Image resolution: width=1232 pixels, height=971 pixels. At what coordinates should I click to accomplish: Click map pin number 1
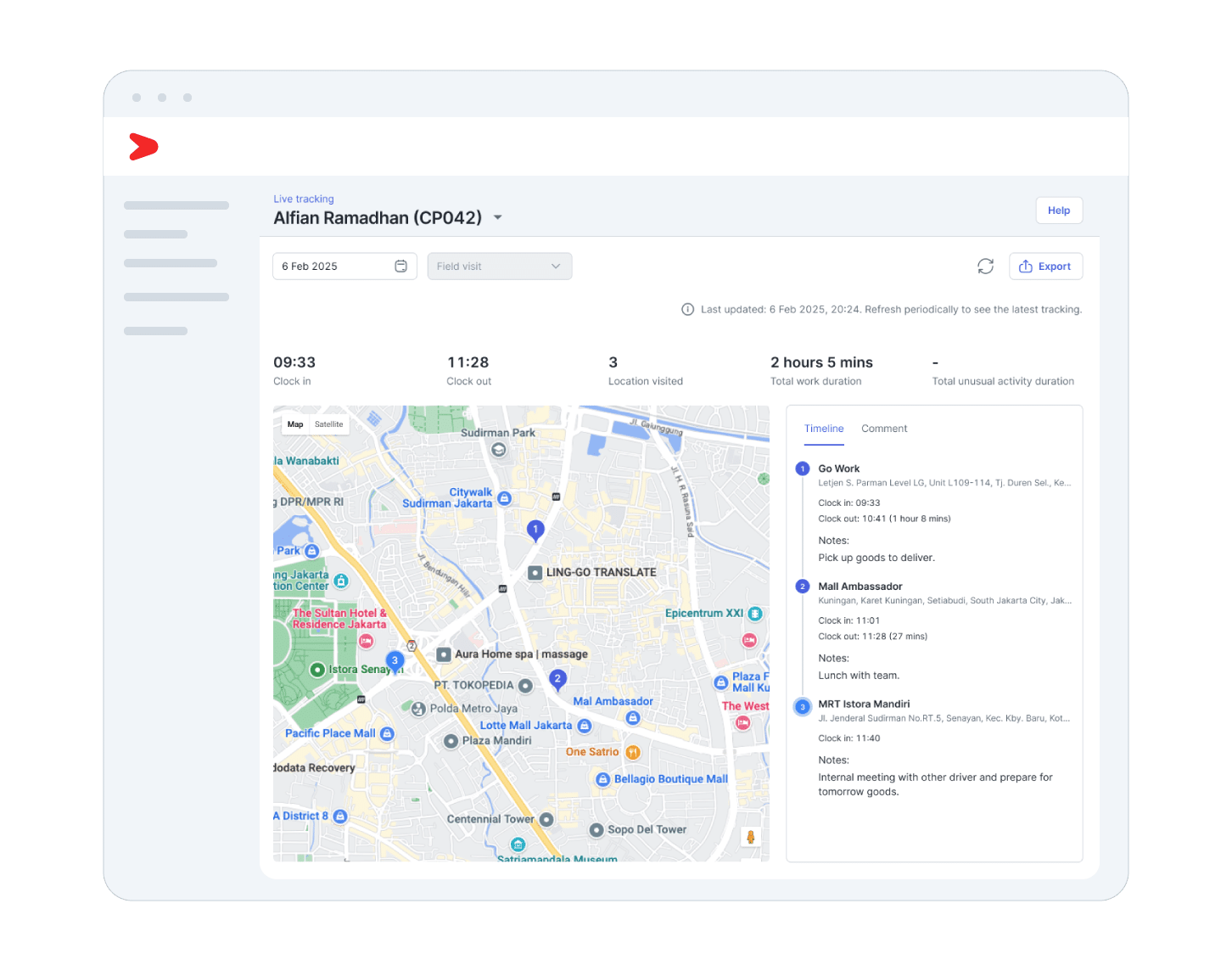coord(535,530)
